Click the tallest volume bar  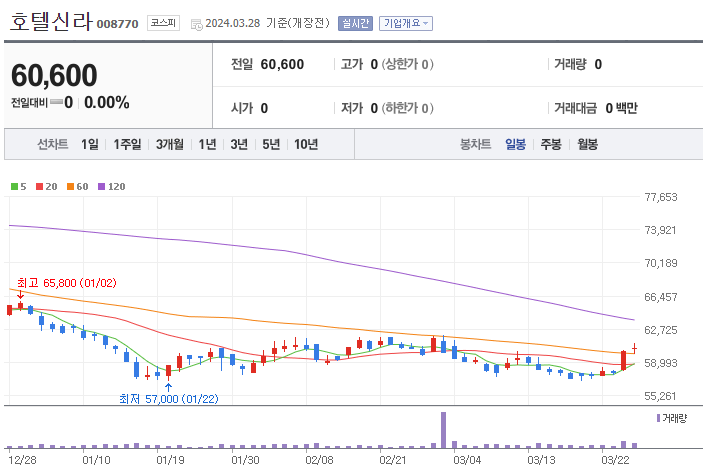coord(443,430)
